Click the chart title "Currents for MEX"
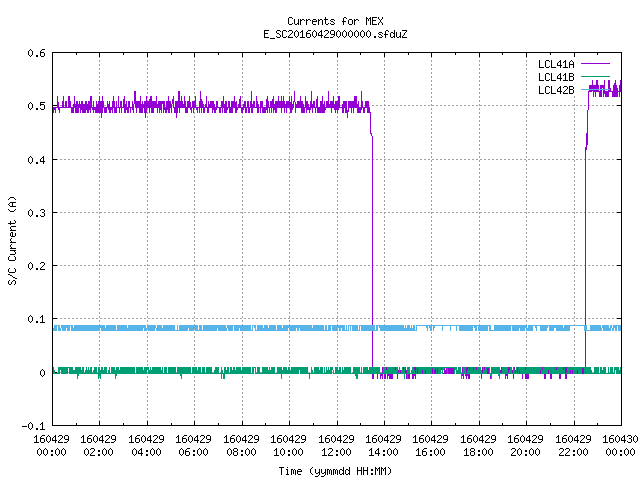Screen dimensions: 640x480 click(x=335, y=21)
